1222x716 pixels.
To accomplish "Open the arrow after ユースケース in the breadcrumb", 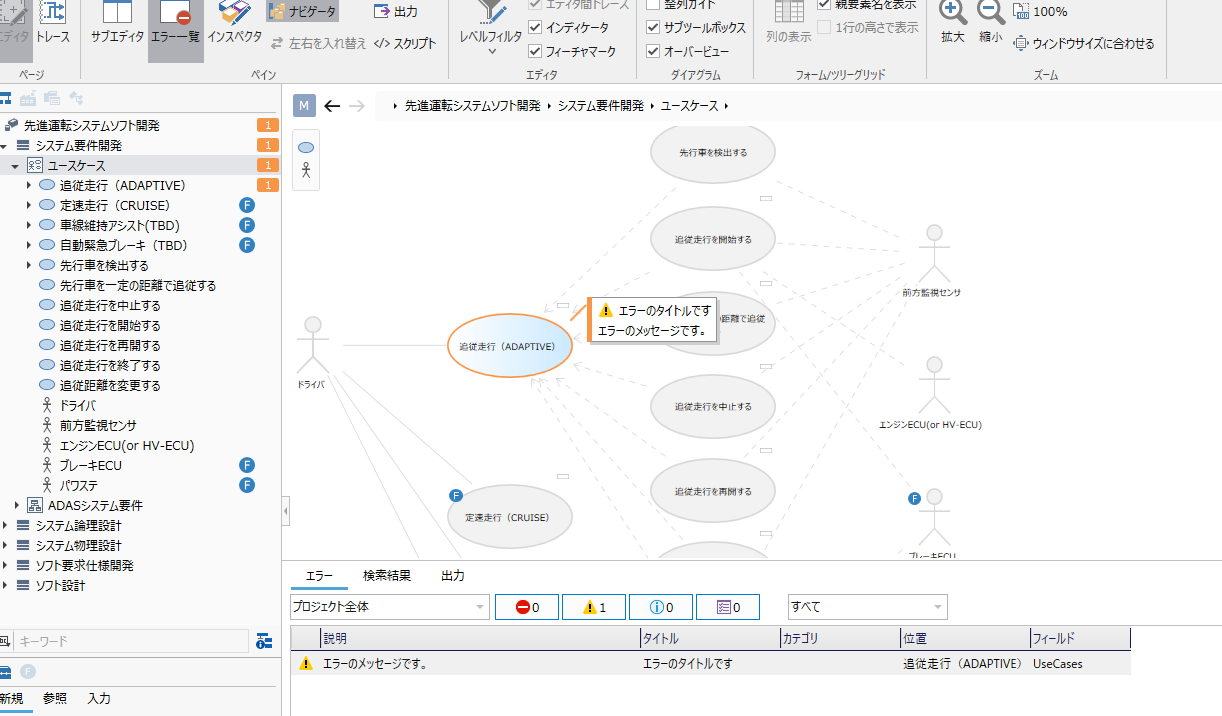I will tap(727, 105).
